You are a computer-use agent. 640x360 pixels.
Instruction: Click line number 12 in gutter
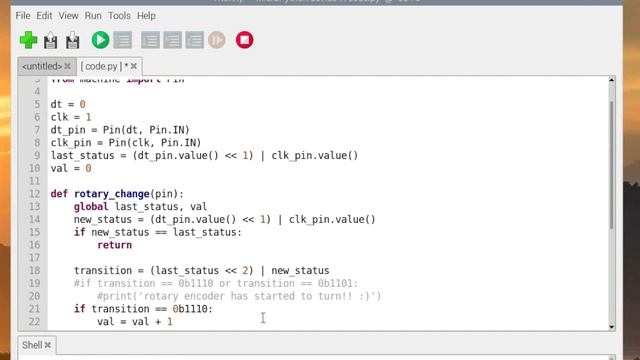click(34, 194)
